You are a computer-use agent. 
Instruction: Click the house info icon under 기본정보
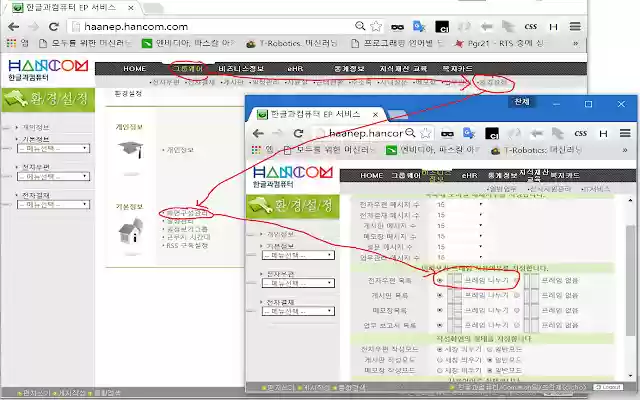pos(131,231)
